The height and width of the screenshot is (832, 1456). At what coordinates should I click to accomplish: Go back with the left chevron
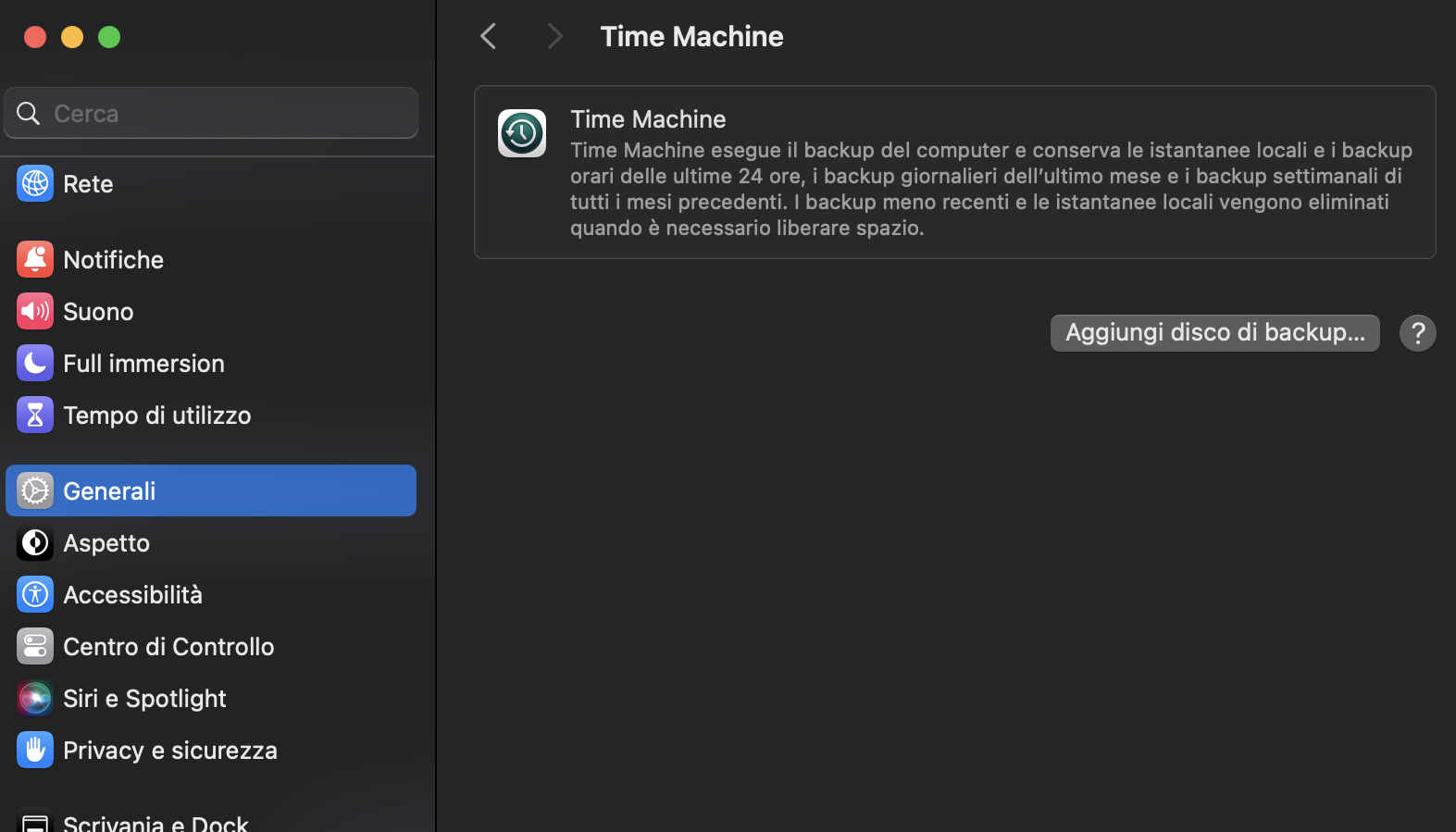tap(489, 36)
